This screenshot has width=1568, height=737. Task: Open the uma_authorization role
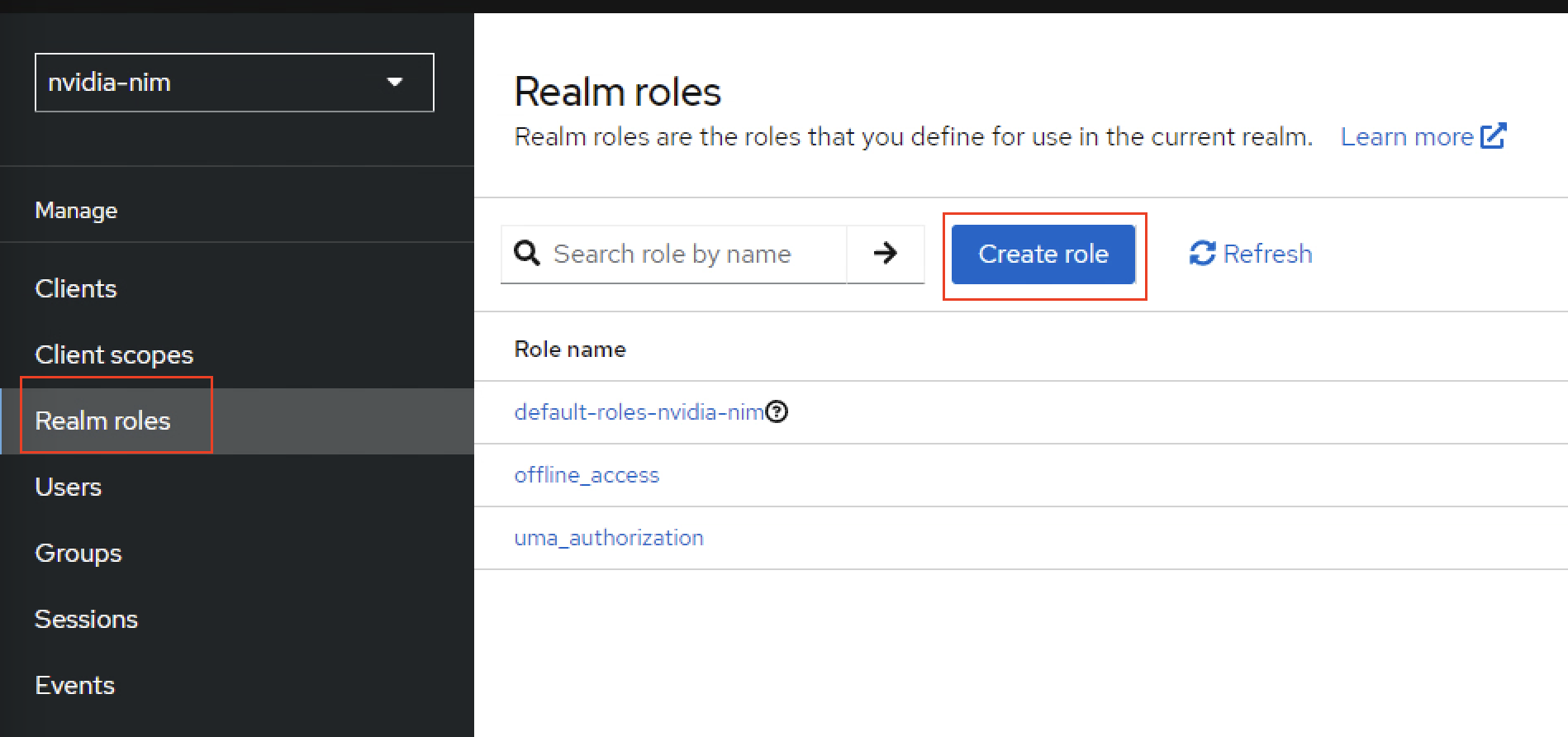point(609,537)
